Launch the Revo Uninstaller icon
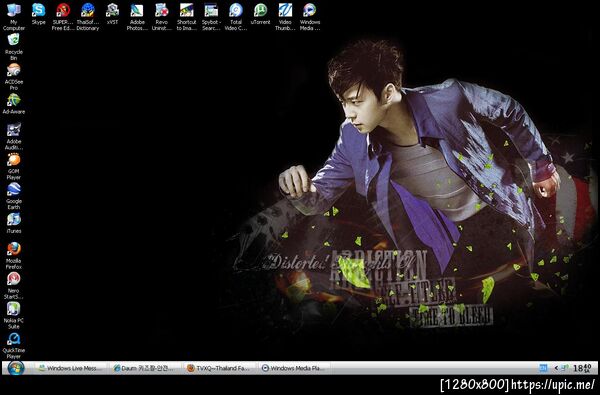Image resolution: width=600 pixels, height=395 pixels. pyautogui.click(x=161, y=16)
